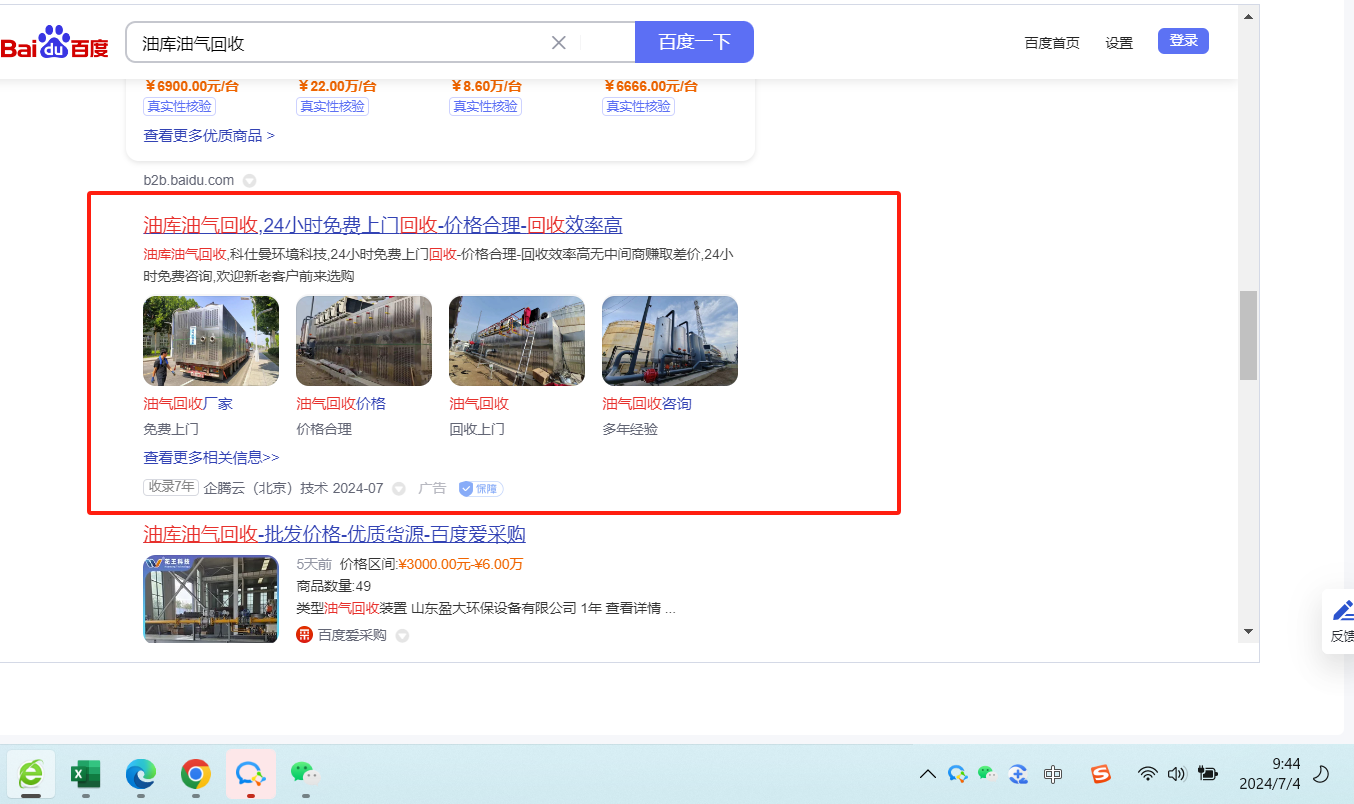This screenshot has width=1354, height=804.
Task: Click the page vertical scrollbar thumb
Action: [1248, 335]
